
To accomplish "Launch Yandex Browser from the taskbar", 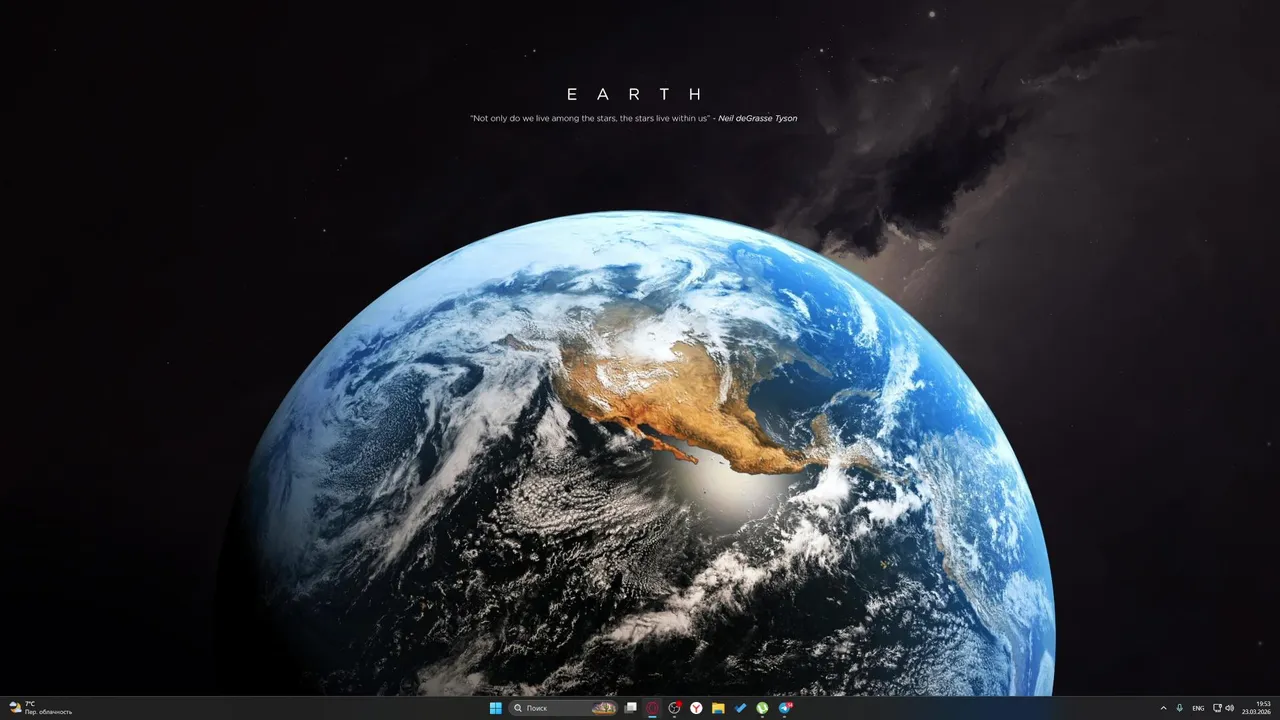I will point(696,708).
